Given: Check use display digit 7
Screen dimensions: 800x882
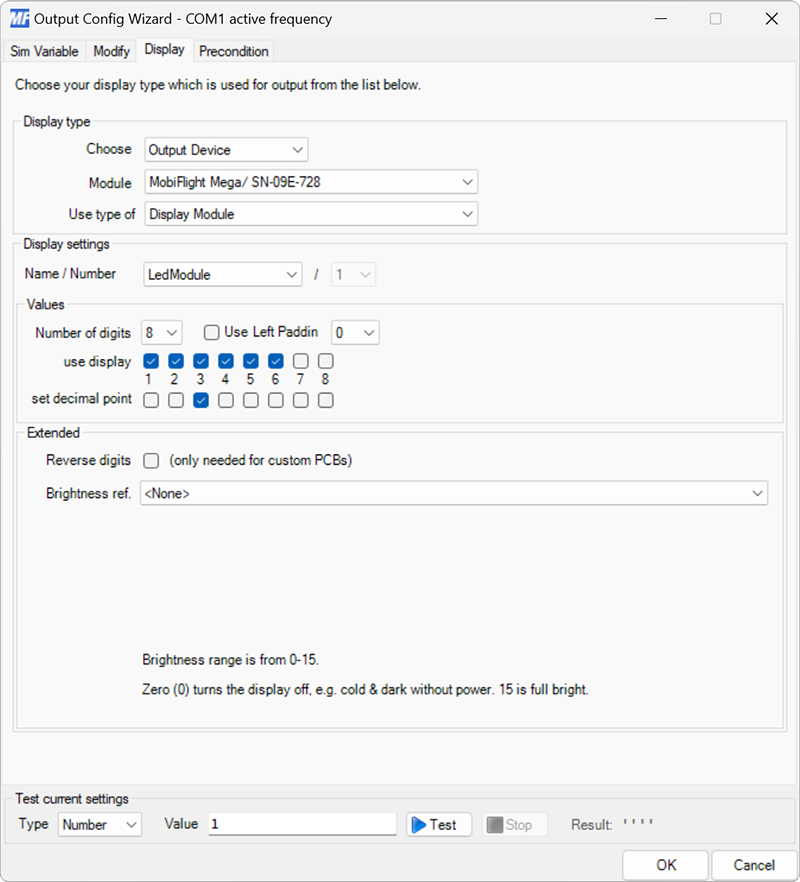Looking at the screenshot, I should (x=301, y=361).
